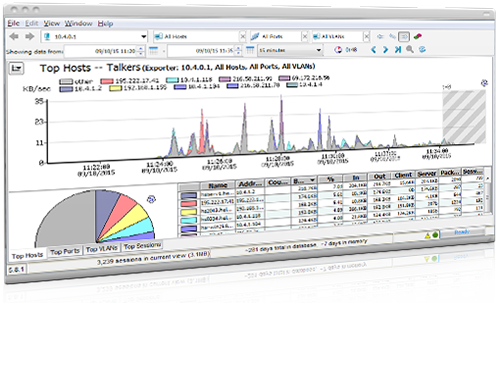Clear the All Ports filter with X
Viewport: 500px width, 375px height.
pyautogui.click(x=304, y=36)
